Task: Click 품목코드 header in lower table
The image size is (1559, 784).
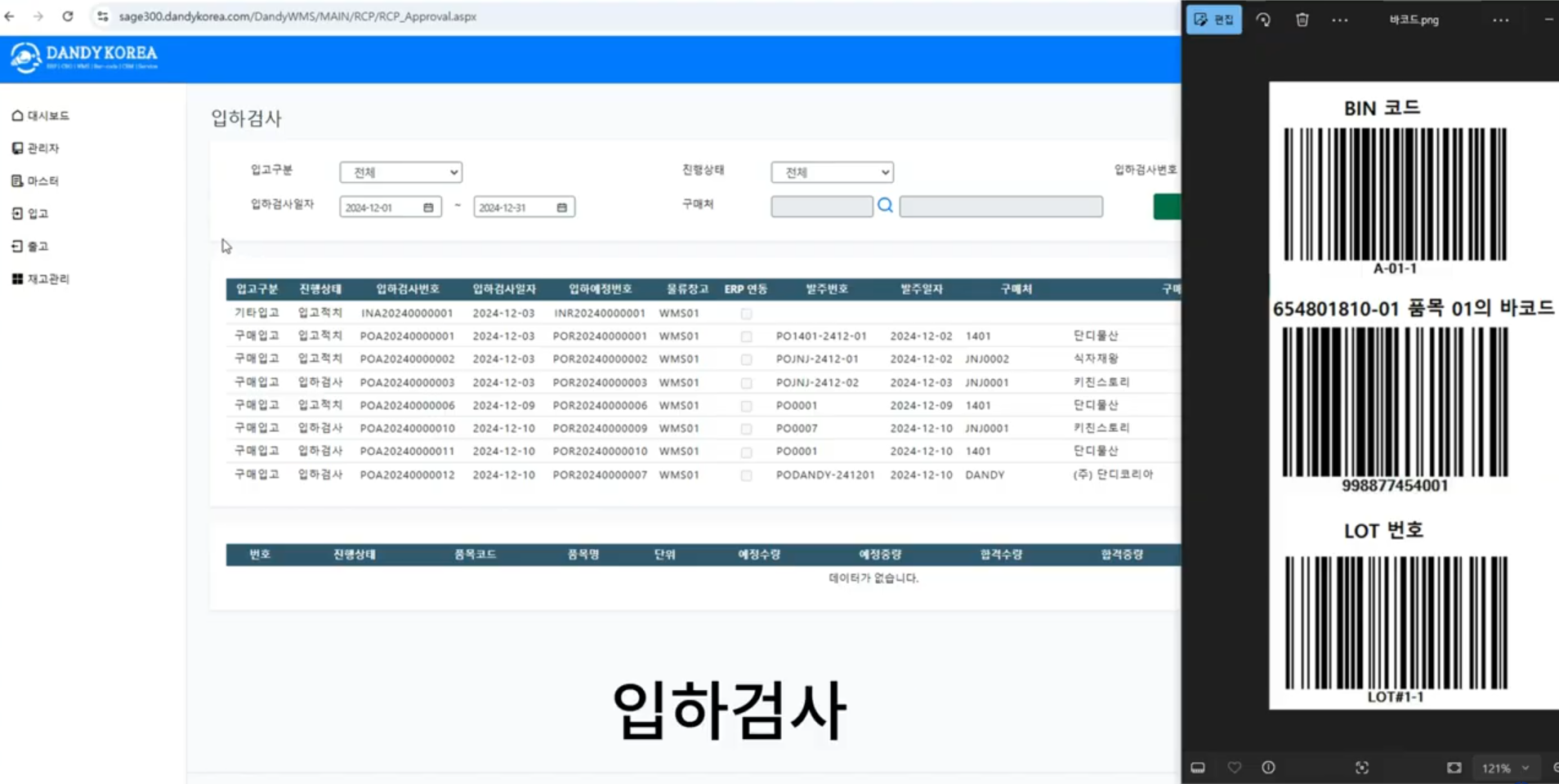Action: pyautogui.click(x=475, y=555)
